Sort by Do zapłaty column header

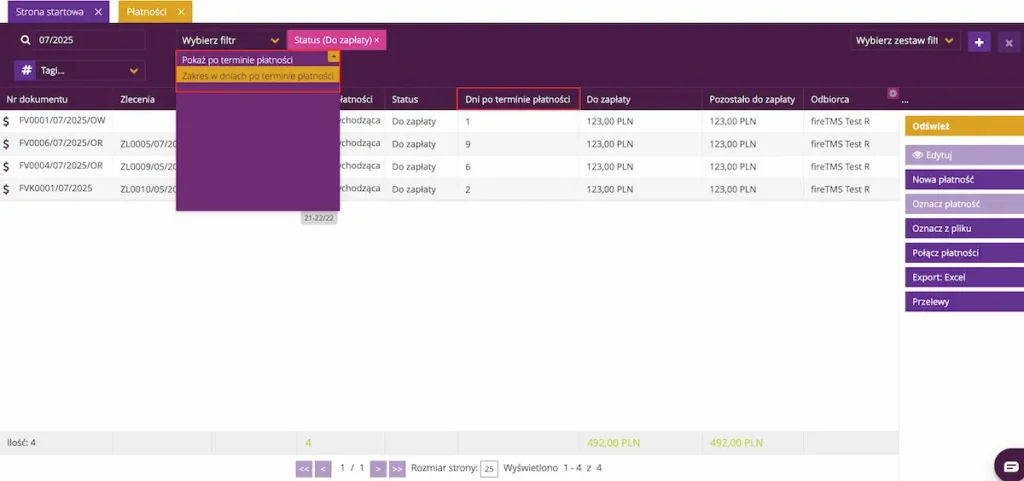[x=607, y=100]
